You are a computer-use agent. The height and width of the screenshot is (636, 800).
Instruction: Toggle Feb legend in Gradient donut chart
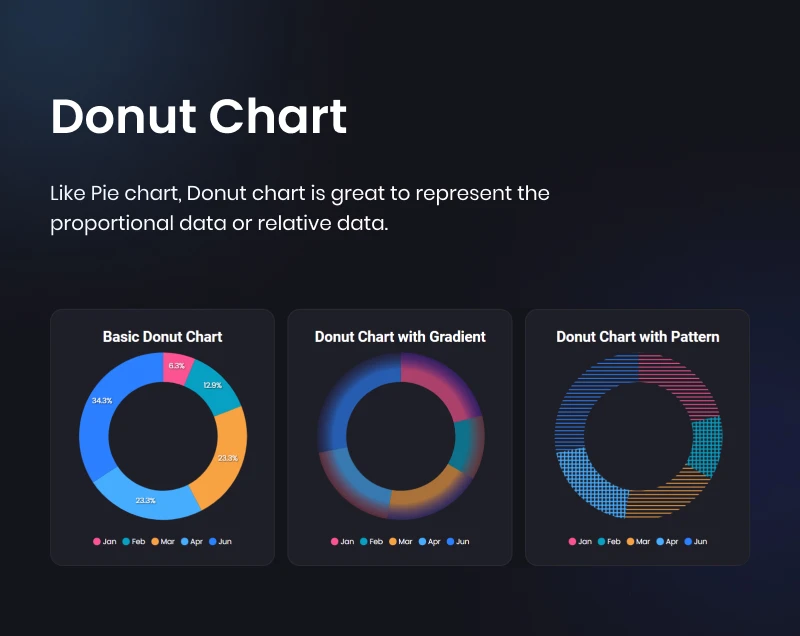point(371,541)
